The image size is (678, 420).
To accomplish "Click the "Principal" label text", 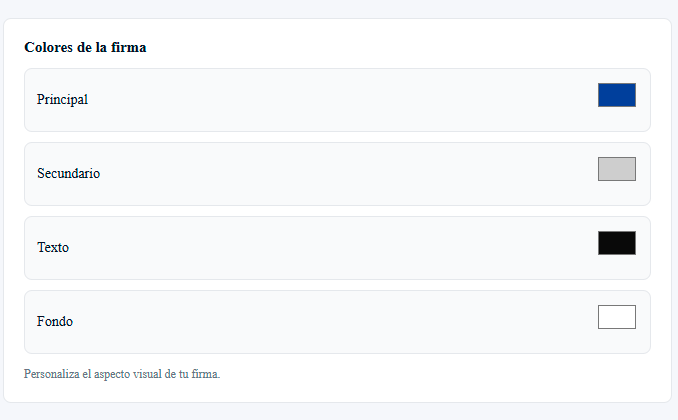I will (62, 99).
